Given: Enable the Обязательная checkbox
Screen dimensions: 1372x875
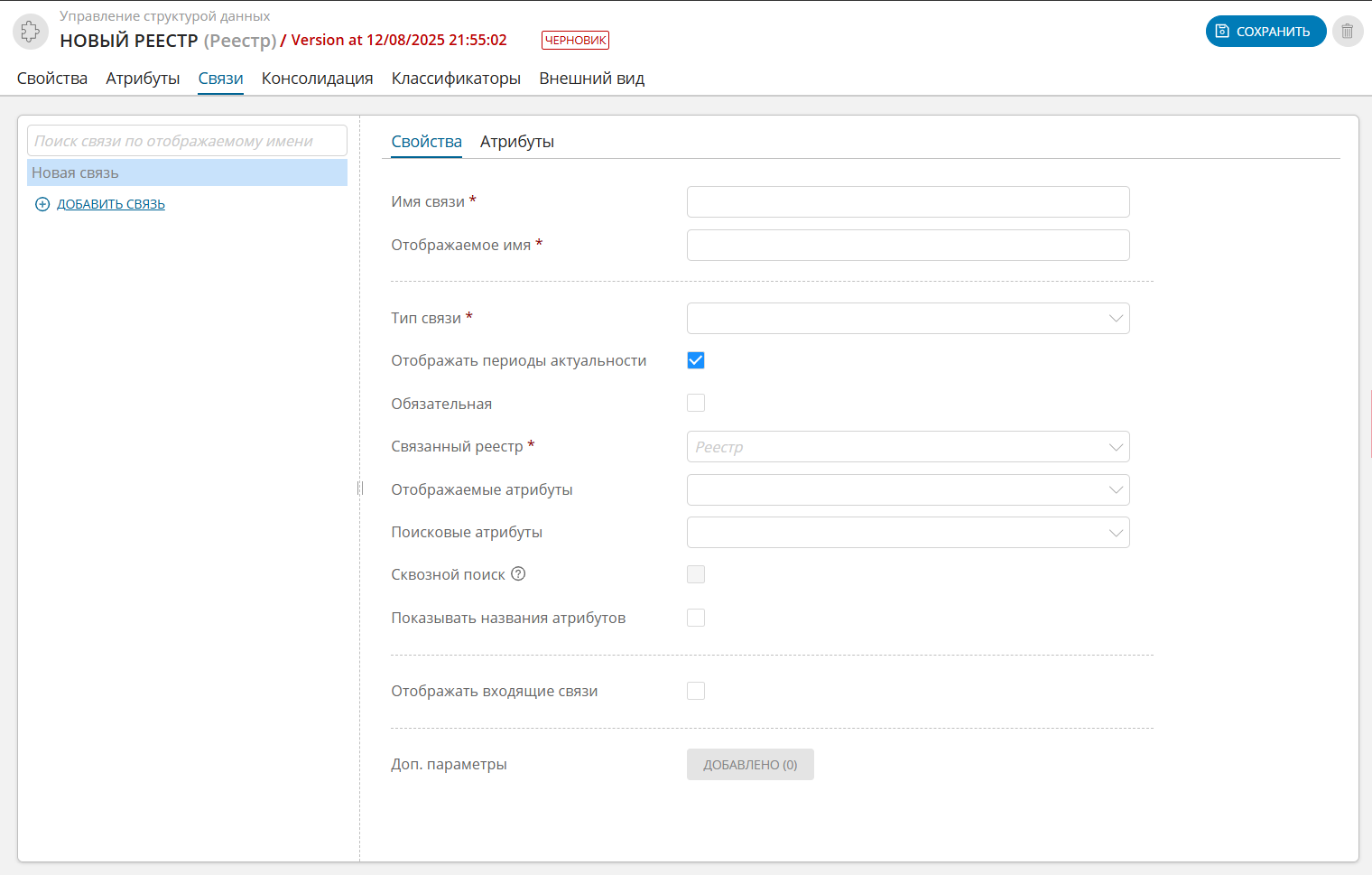Looking at the screenshot, I should tap(696, 404).
